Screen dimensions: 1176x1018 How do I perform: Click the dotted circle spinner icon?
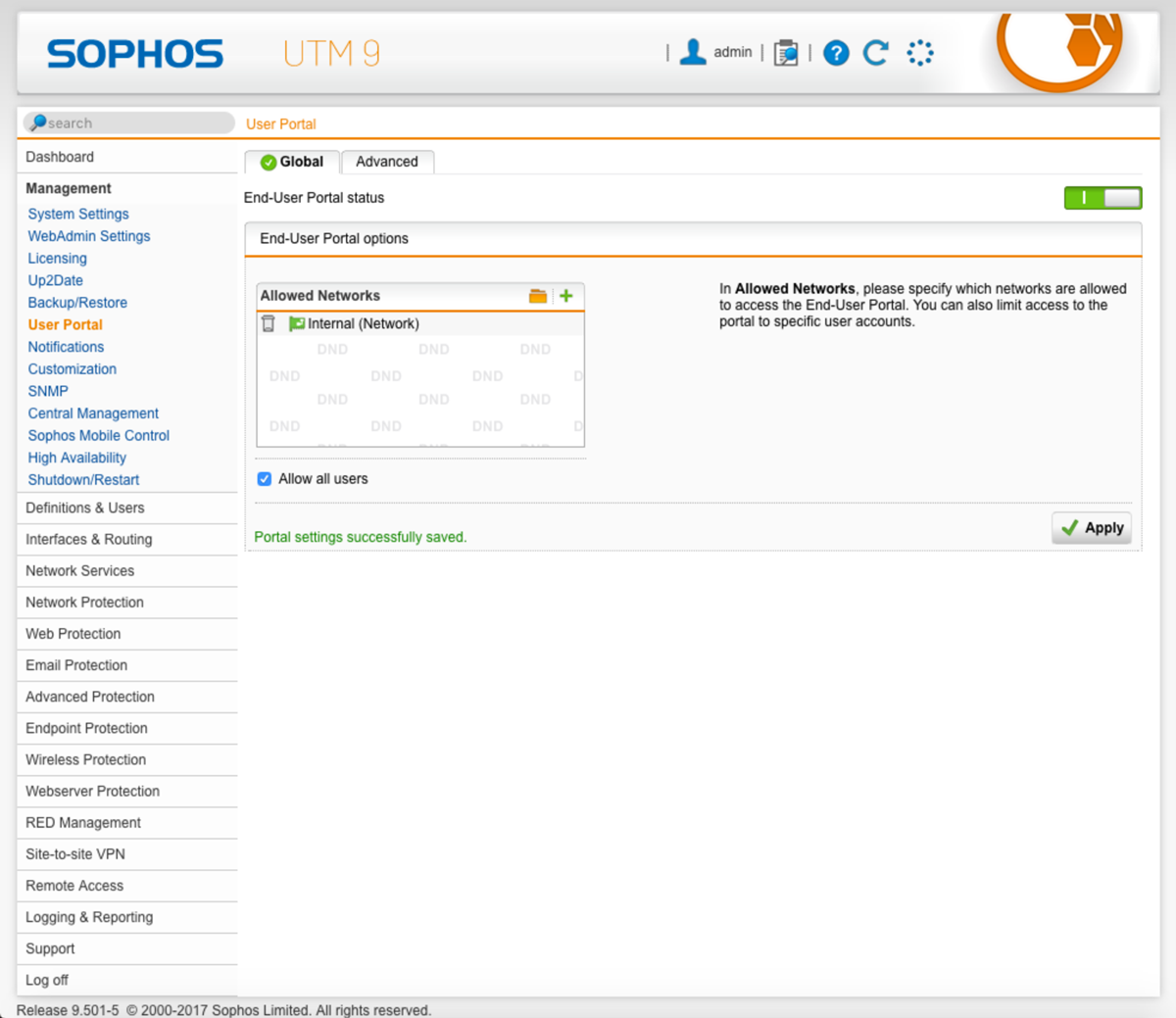pyautogui.click(x=920, y=53)
